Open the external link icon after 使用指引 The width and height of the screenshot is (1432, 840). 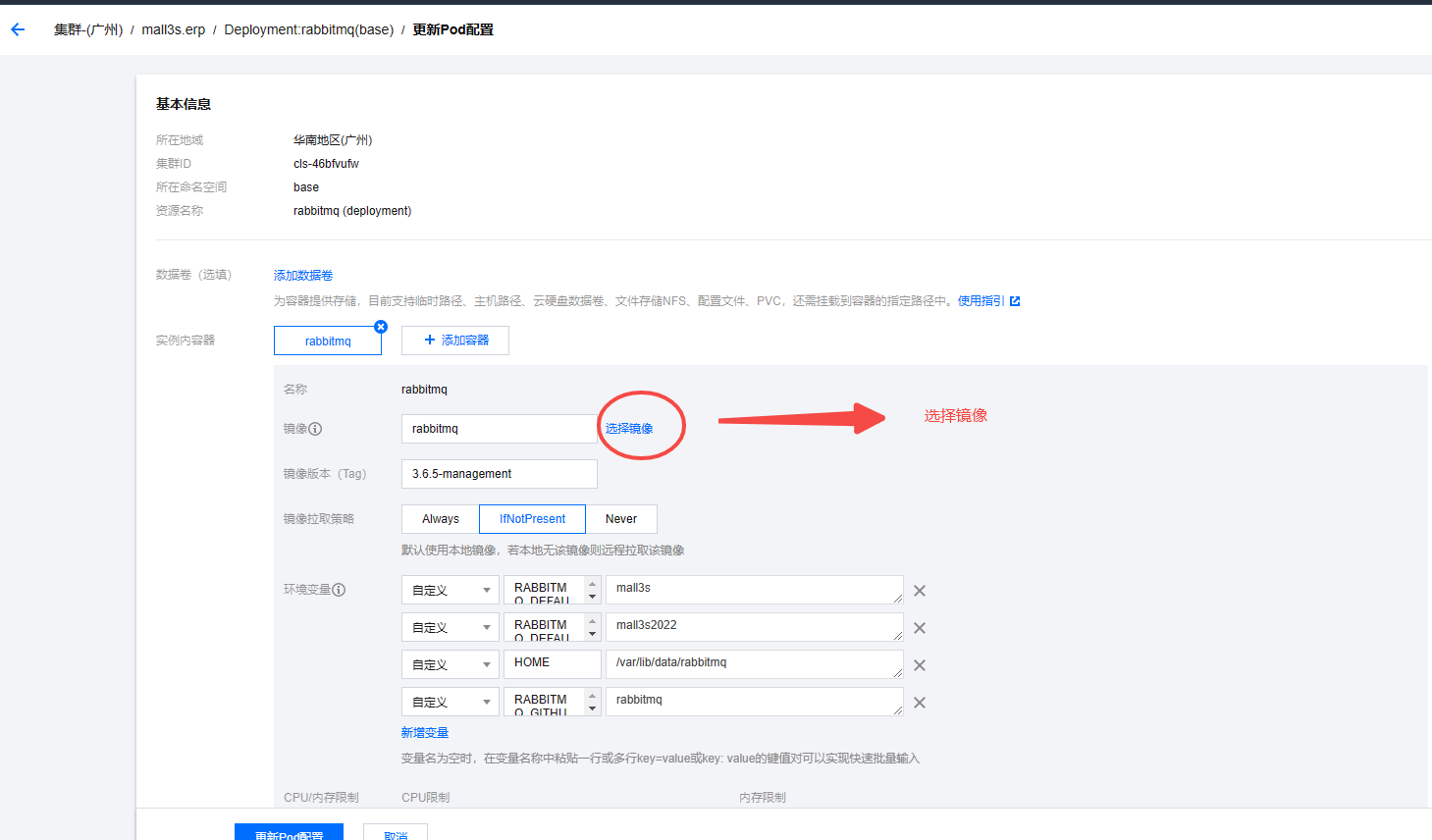[x=1015, y=301]
